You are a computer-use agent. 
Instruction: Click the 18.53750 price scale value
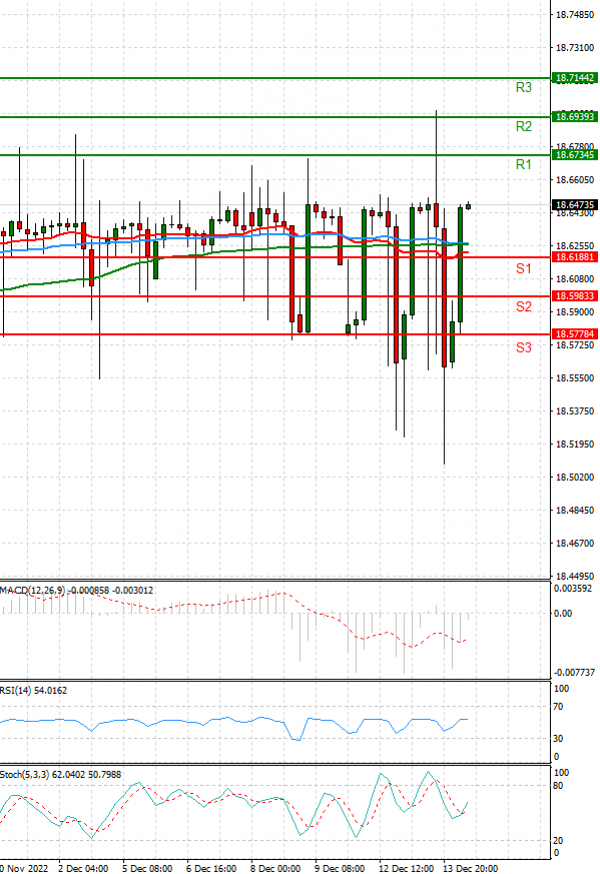point(575,411)
